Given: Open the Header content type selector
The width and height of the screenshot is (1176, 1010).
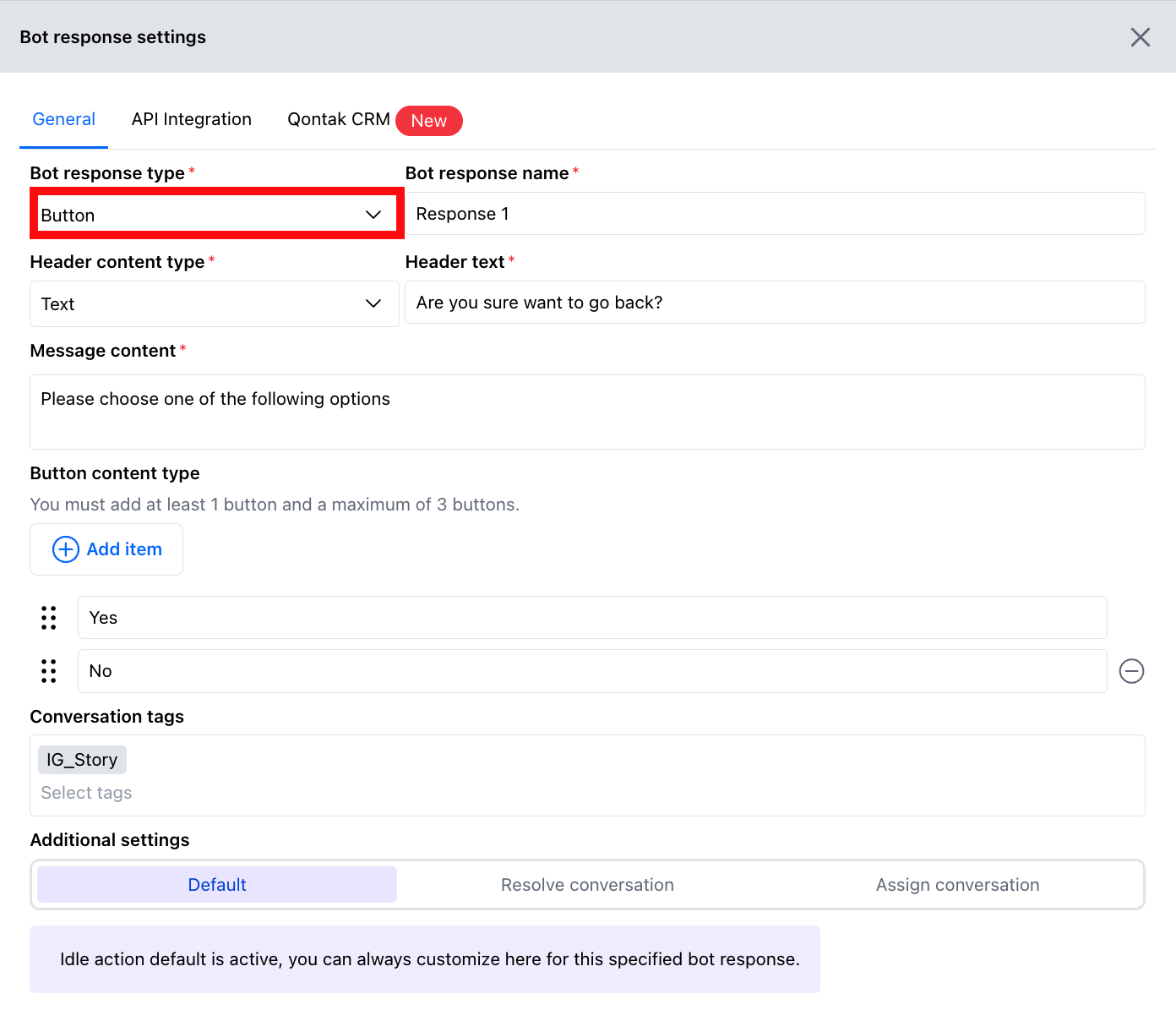Looking at the screenshot, I should point(214,303).
